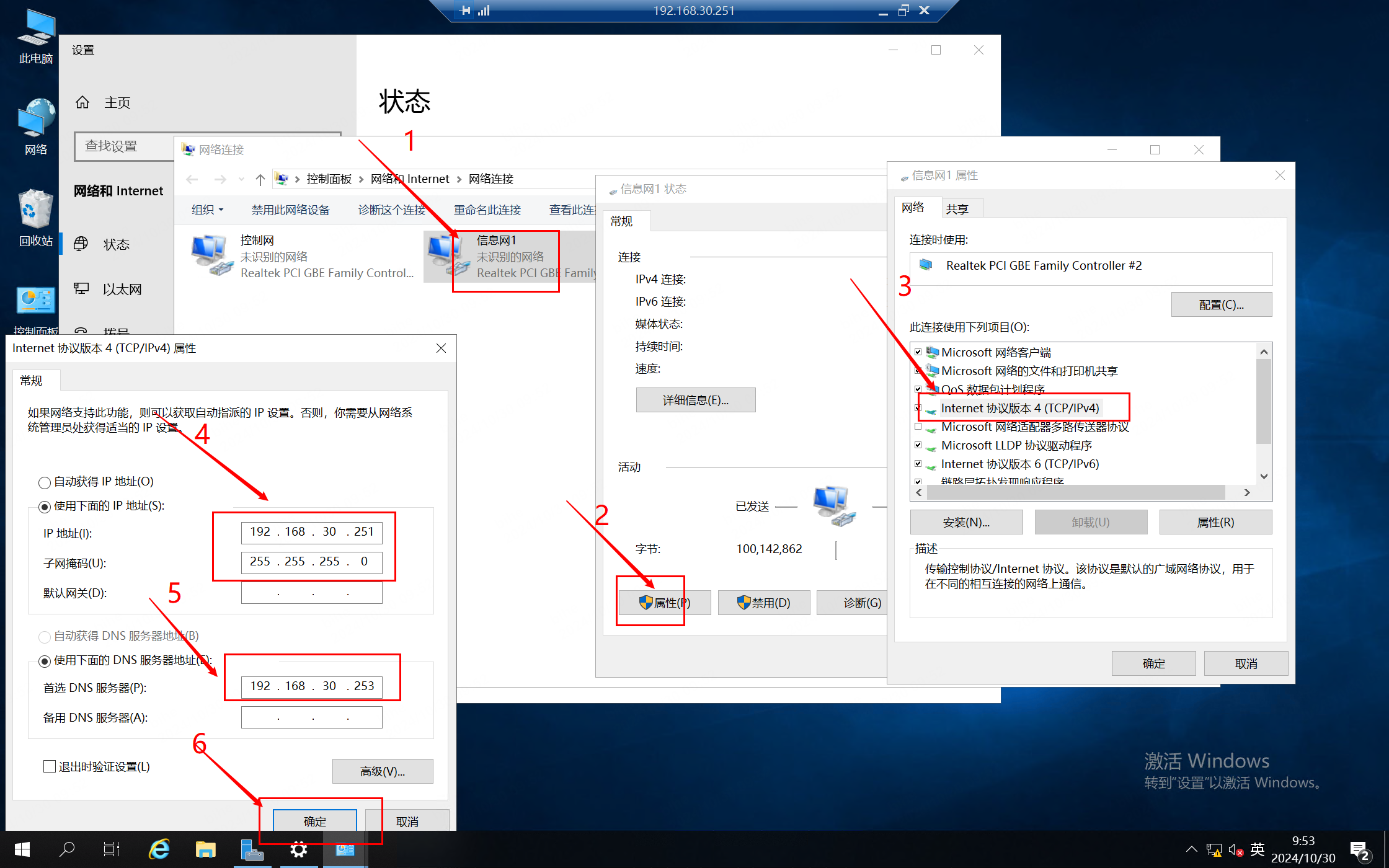This screenshot has height=868, width=1389.
Task: Open the 控制网 network adapter icon
Action: tap(210, 255)
